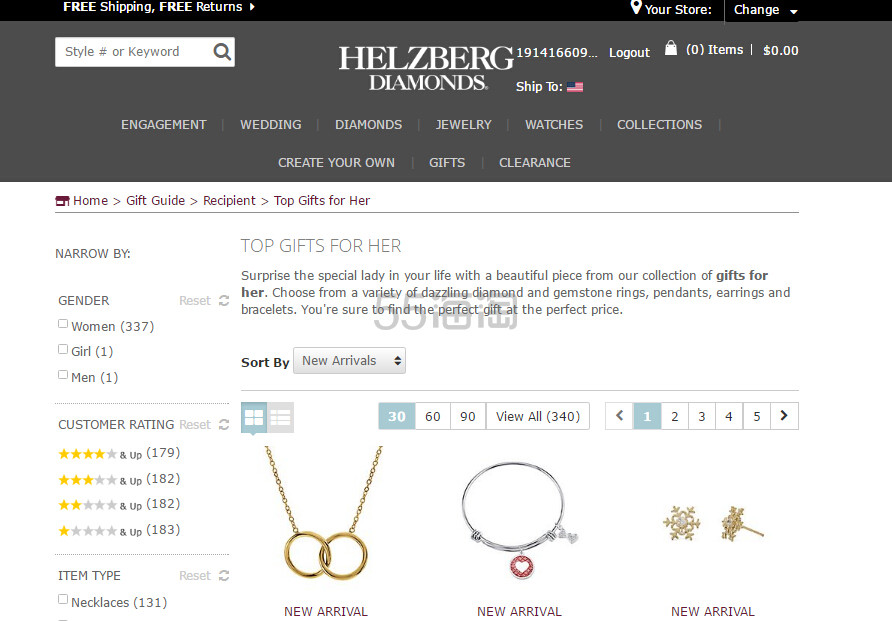This screenshot has height=621, width=892.
Task: Check the Girl gender filter
Action: click(x=63, y=349)
